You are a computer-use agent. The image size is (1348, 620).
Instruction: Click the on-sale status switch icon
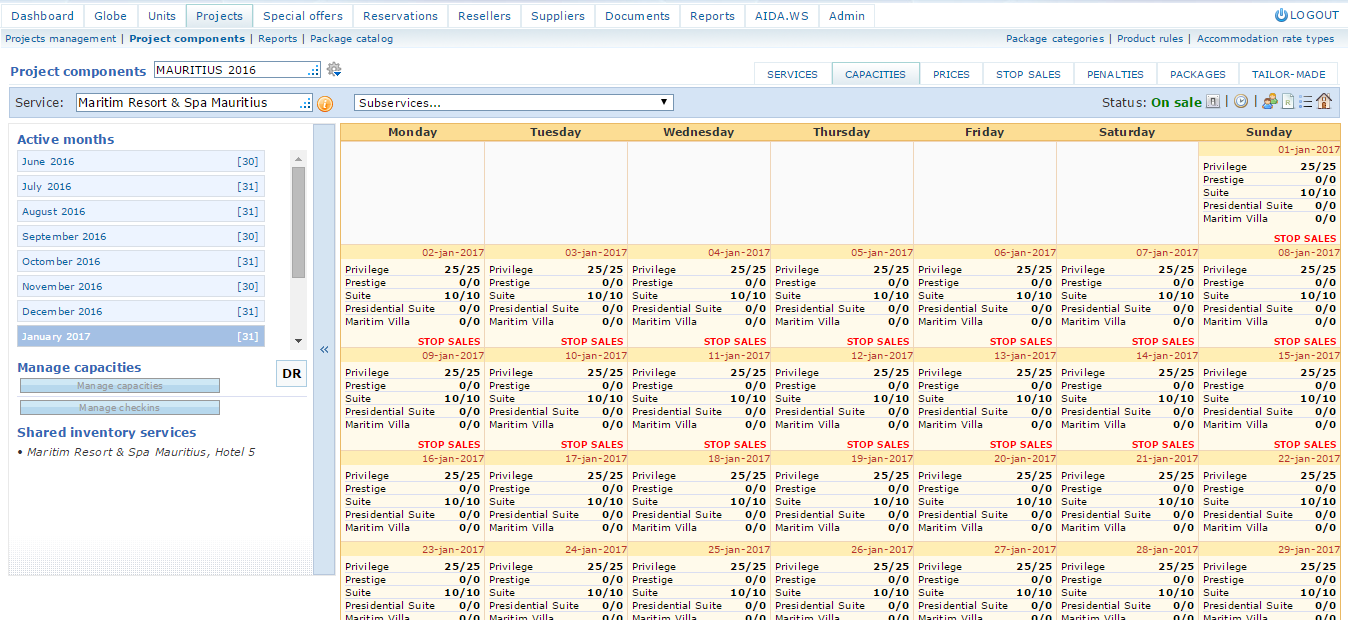1213,102
